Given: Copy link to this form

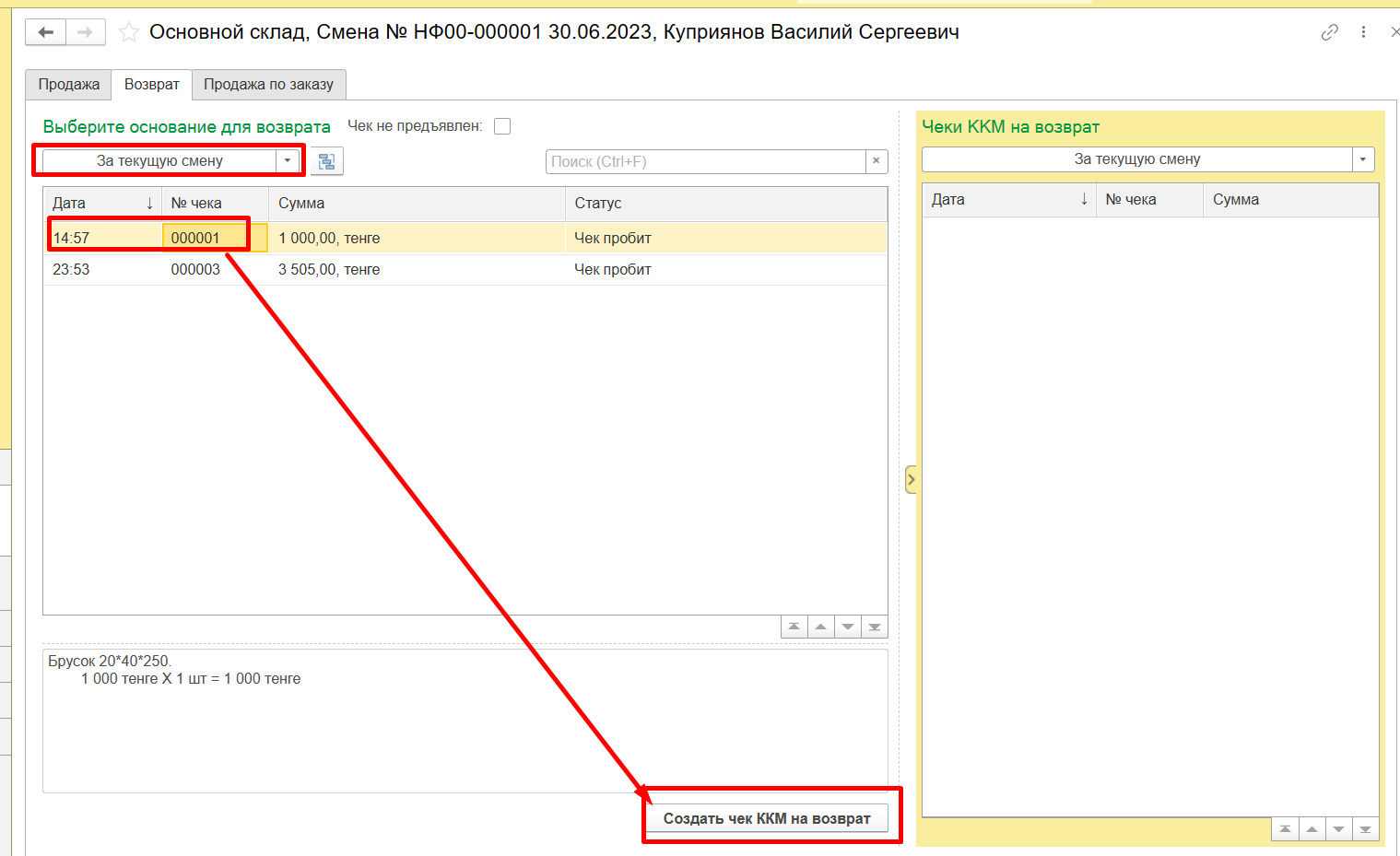Looking at the screenshot, I should pos(1329,32).
